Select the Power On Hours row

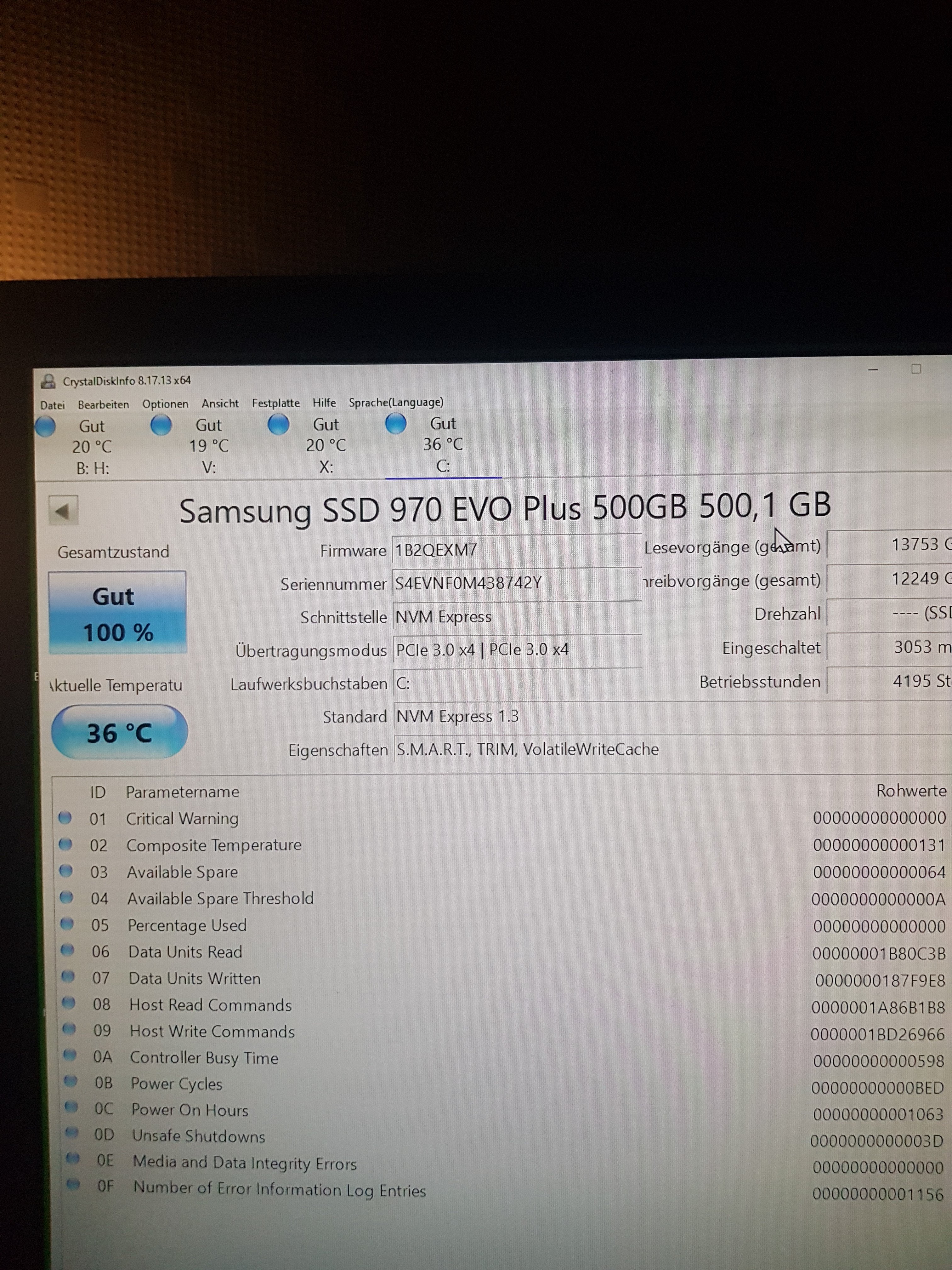tap(190, 1110)
